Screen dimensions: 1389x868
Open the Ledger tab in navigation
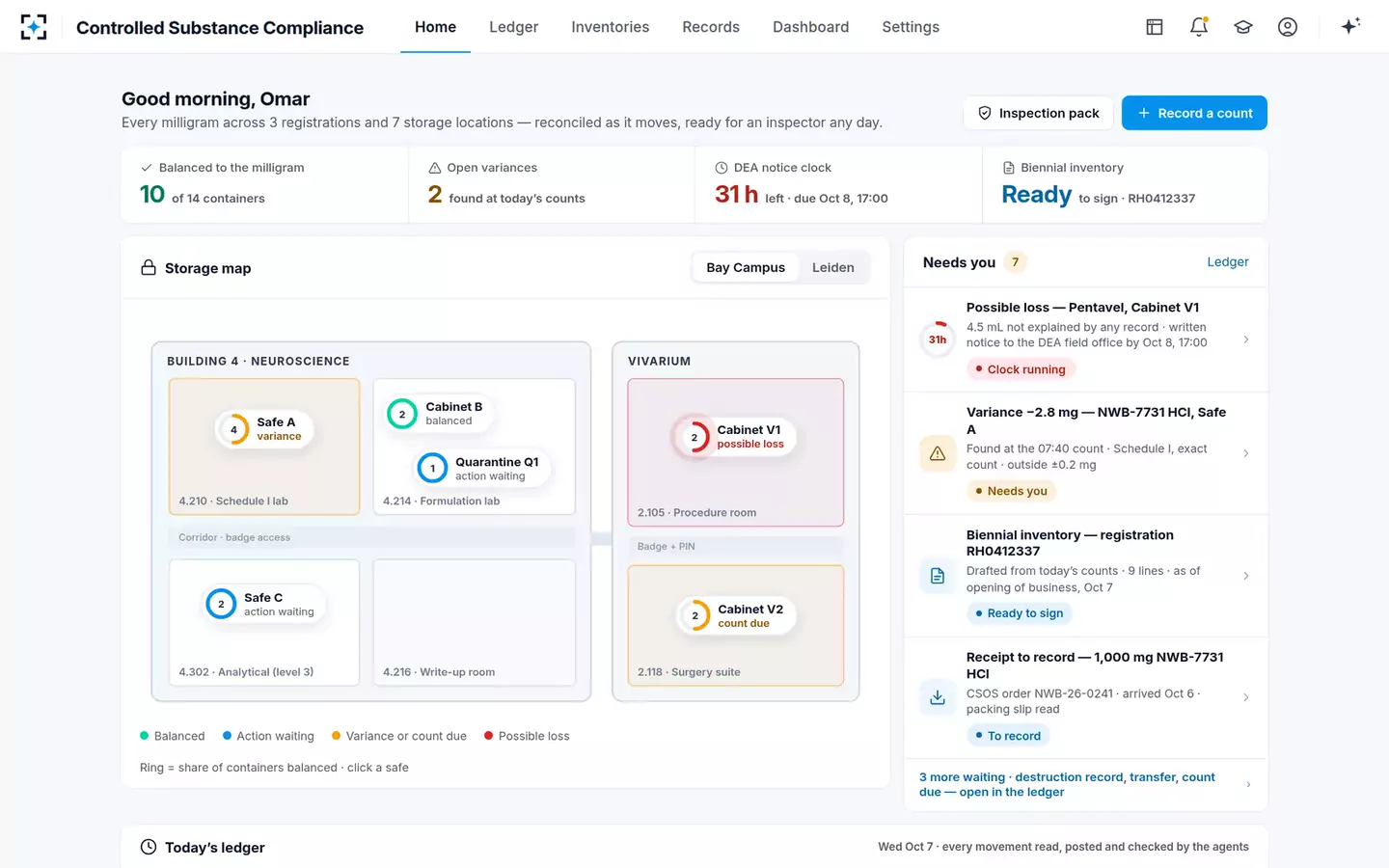point(513,27)
